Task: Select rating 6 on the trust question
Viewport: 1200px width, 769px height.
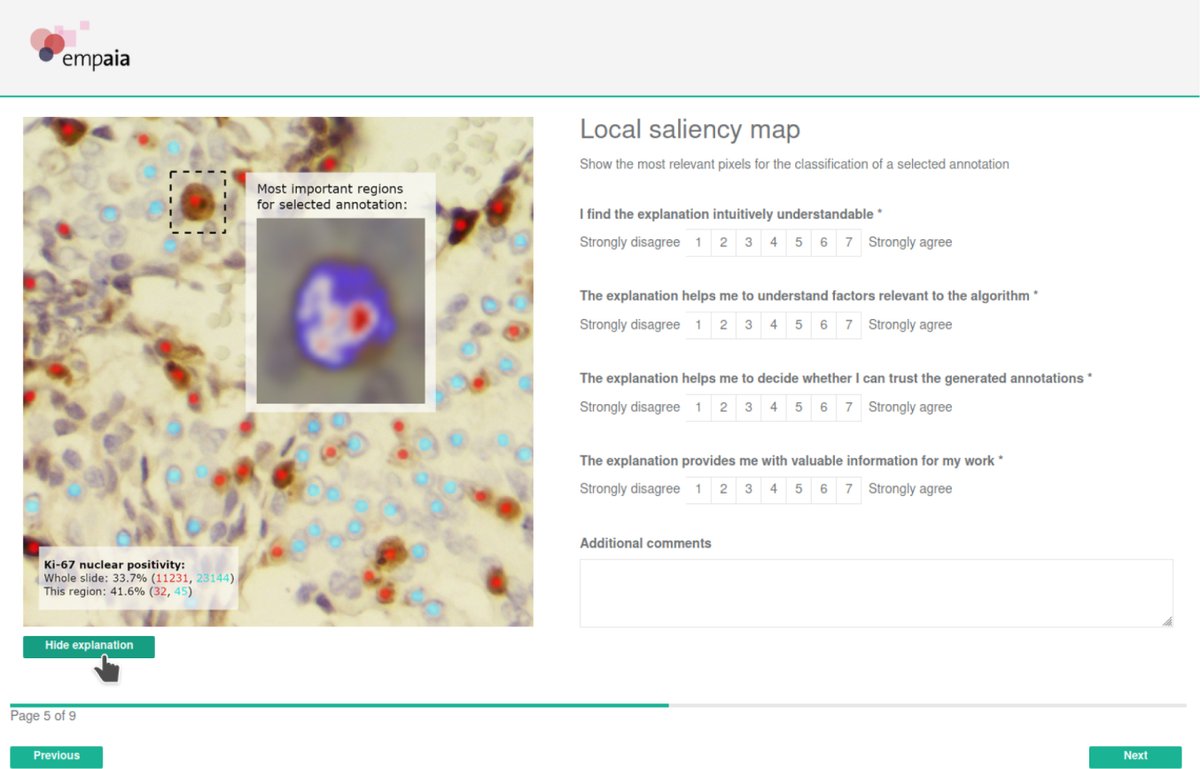Action: click(x=823, y=407)
